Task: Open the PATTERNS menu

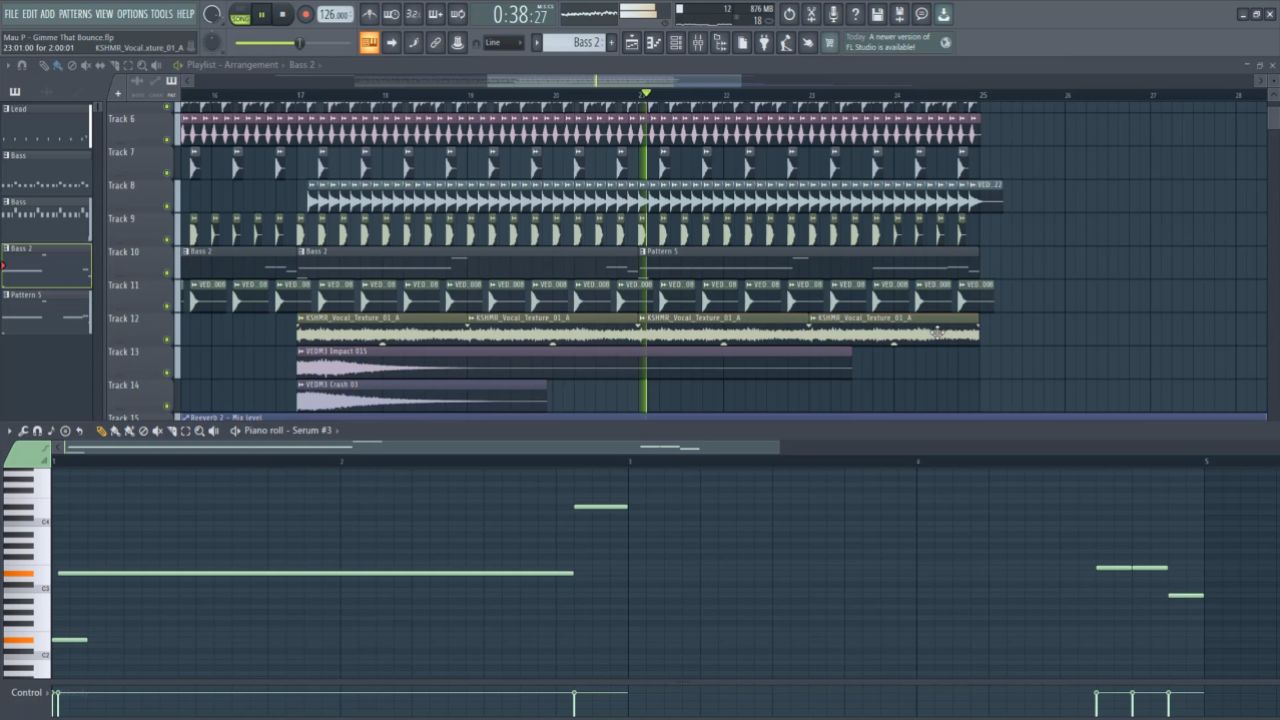Action: coord(75,14)
